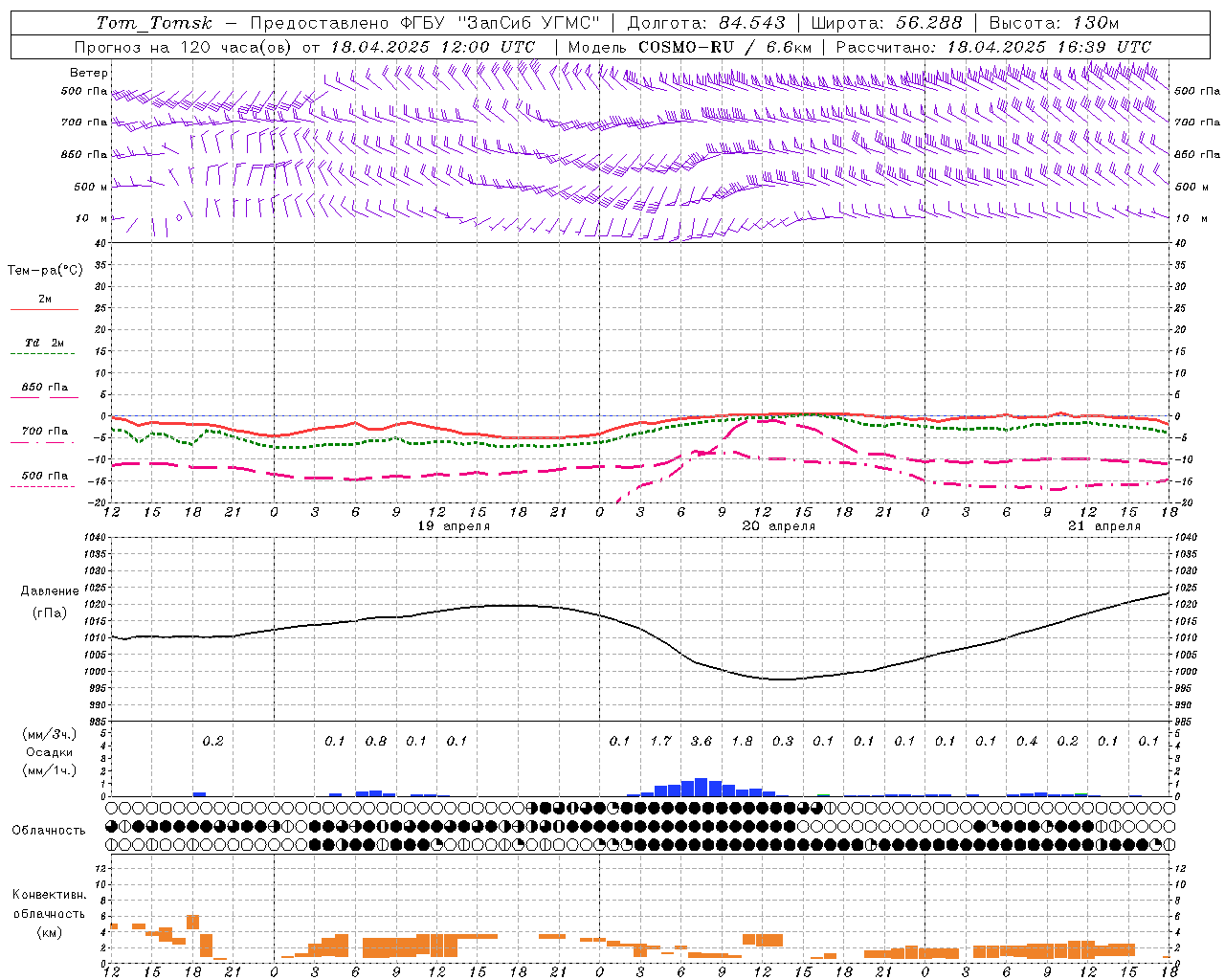Select the 700 гПа temperature legend label

point(45,432)
